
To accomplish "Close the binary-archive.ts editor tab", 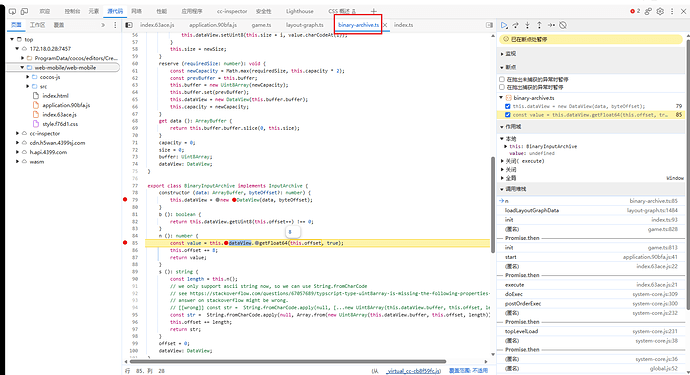I will click(x=385, y=25).
